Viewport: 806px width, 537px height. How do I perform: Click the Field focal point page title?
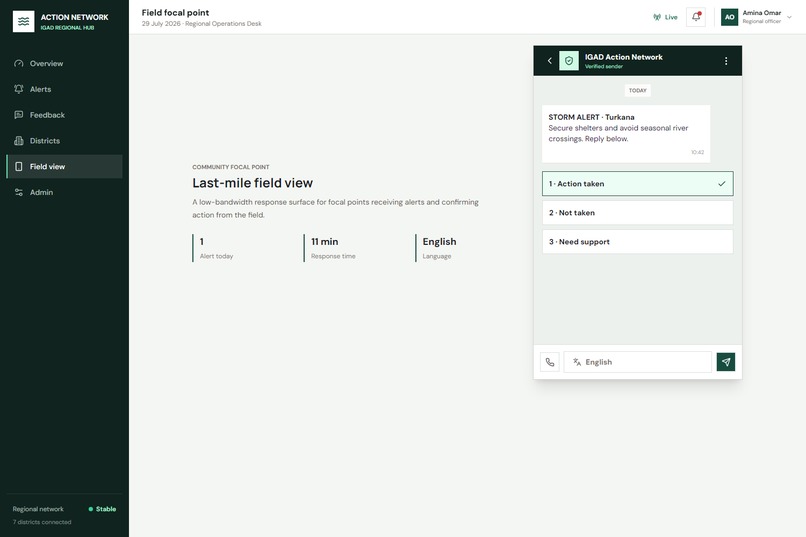(175, 12)
